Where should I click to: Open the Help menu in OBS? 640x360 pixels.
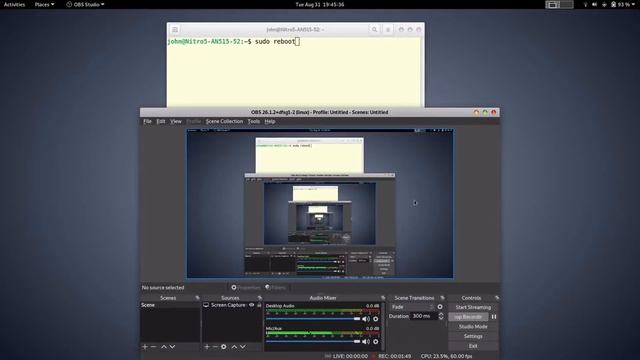269,121
